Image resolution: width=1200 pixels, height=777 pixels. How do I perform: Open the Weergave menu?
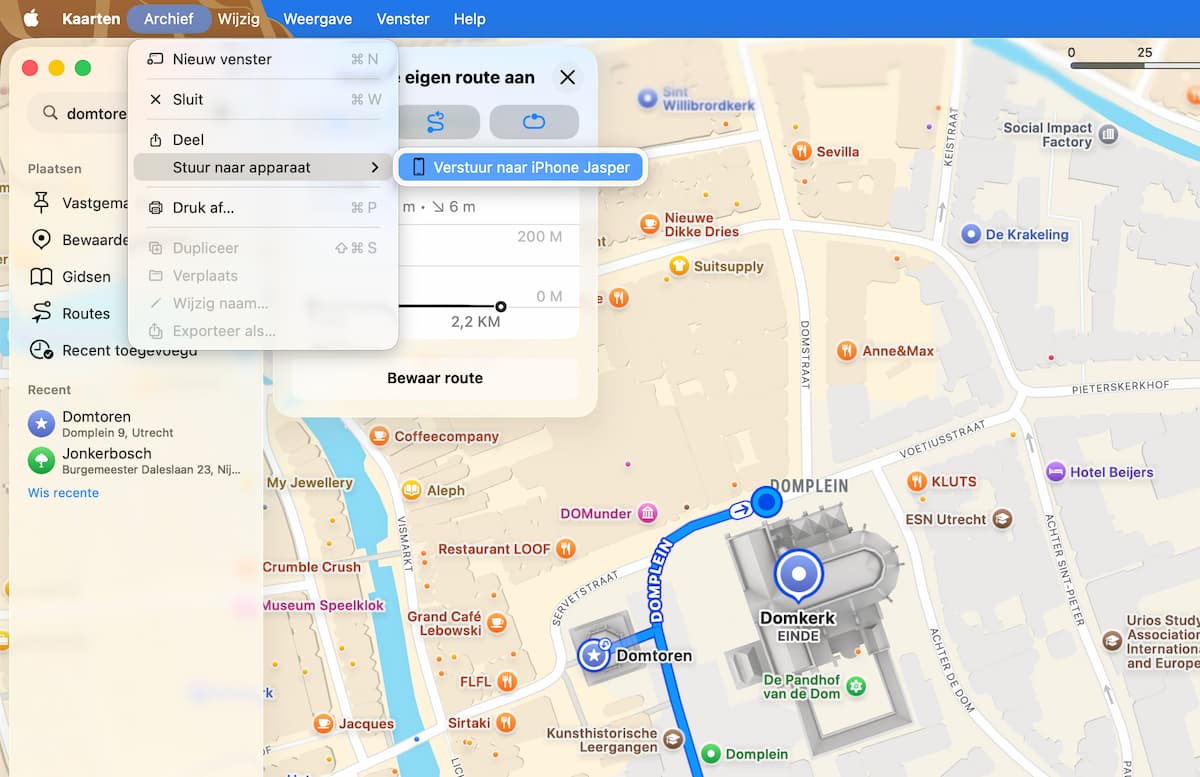pyautogui.click(x=318, y=18)
